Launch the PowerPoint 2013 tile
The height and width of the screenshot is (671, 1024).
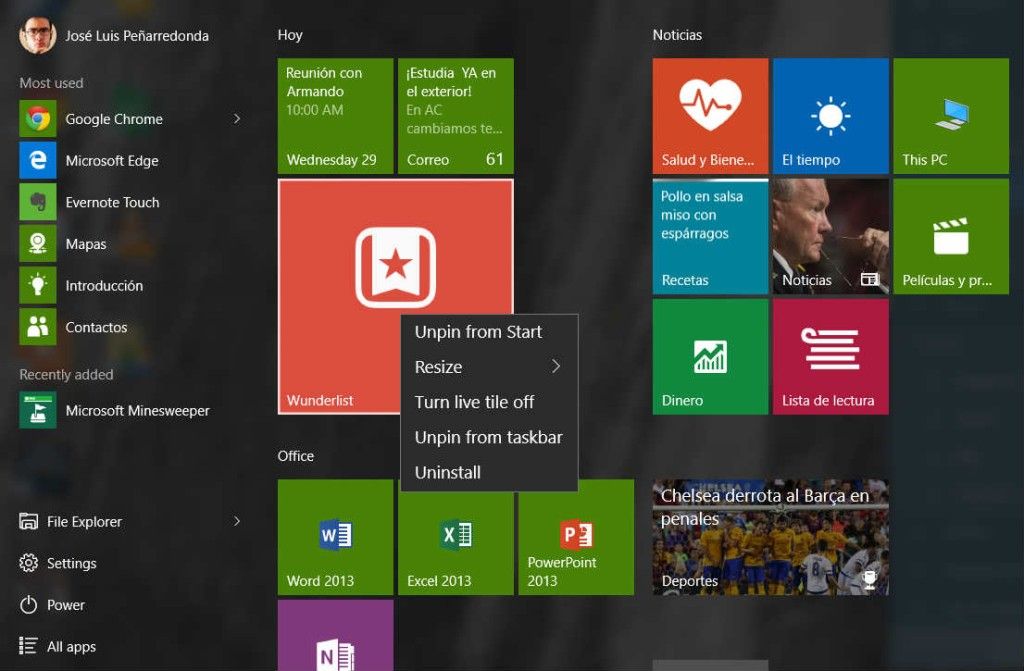point(576,542)
